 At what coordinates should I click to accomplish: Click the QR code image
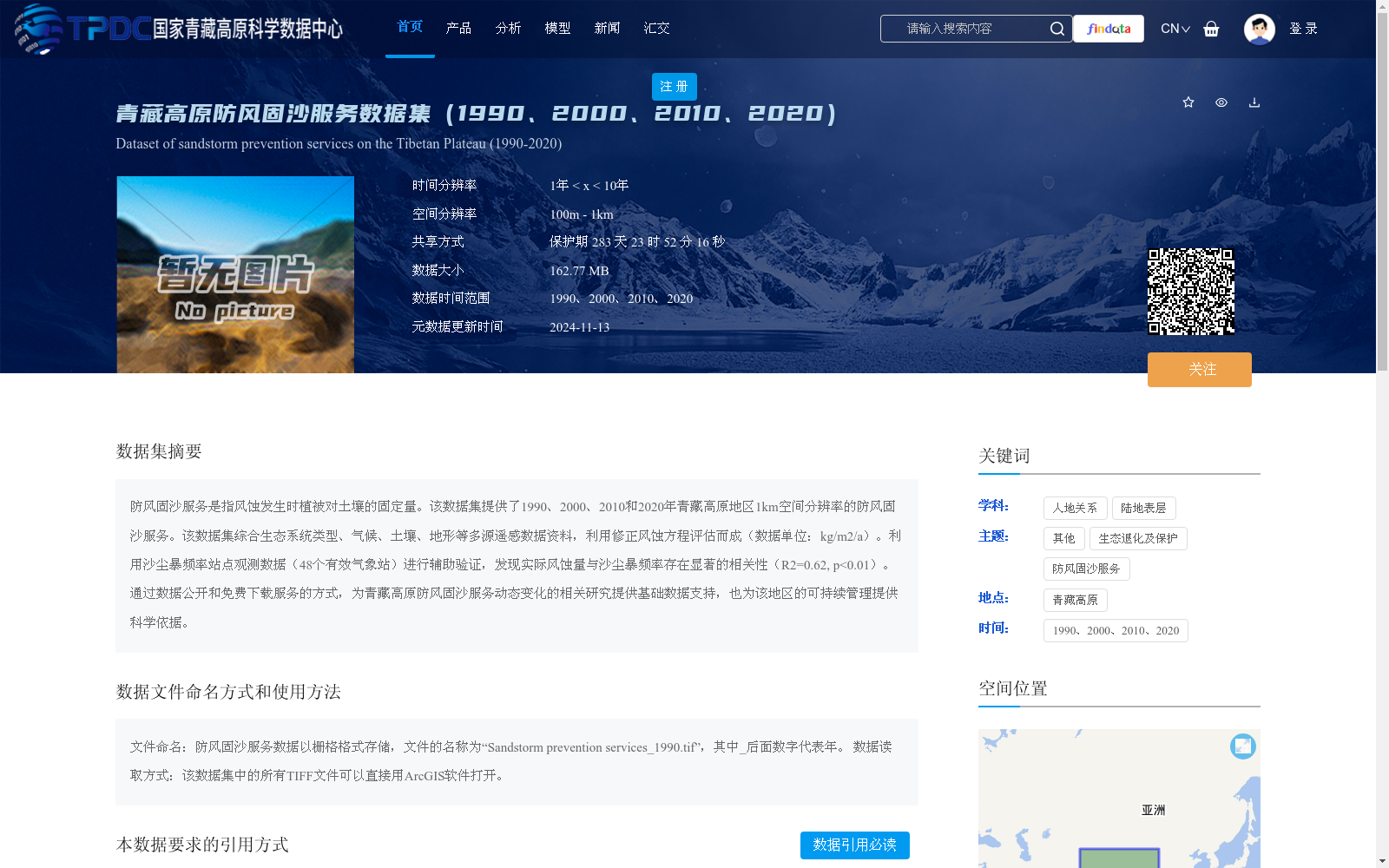click(x=1191, y=292)
